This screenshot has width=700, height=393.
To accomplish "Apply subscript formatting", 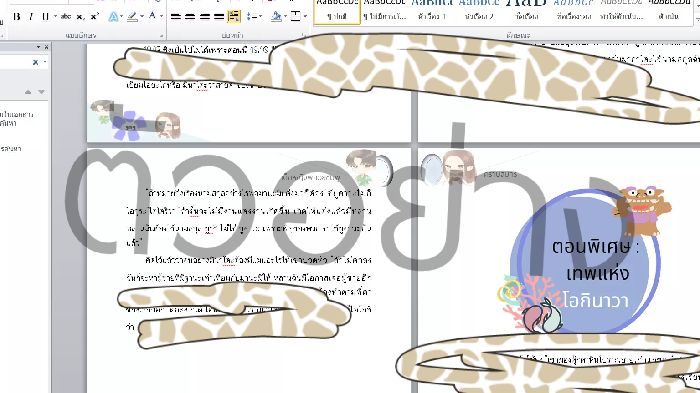I will pos(80,17).
